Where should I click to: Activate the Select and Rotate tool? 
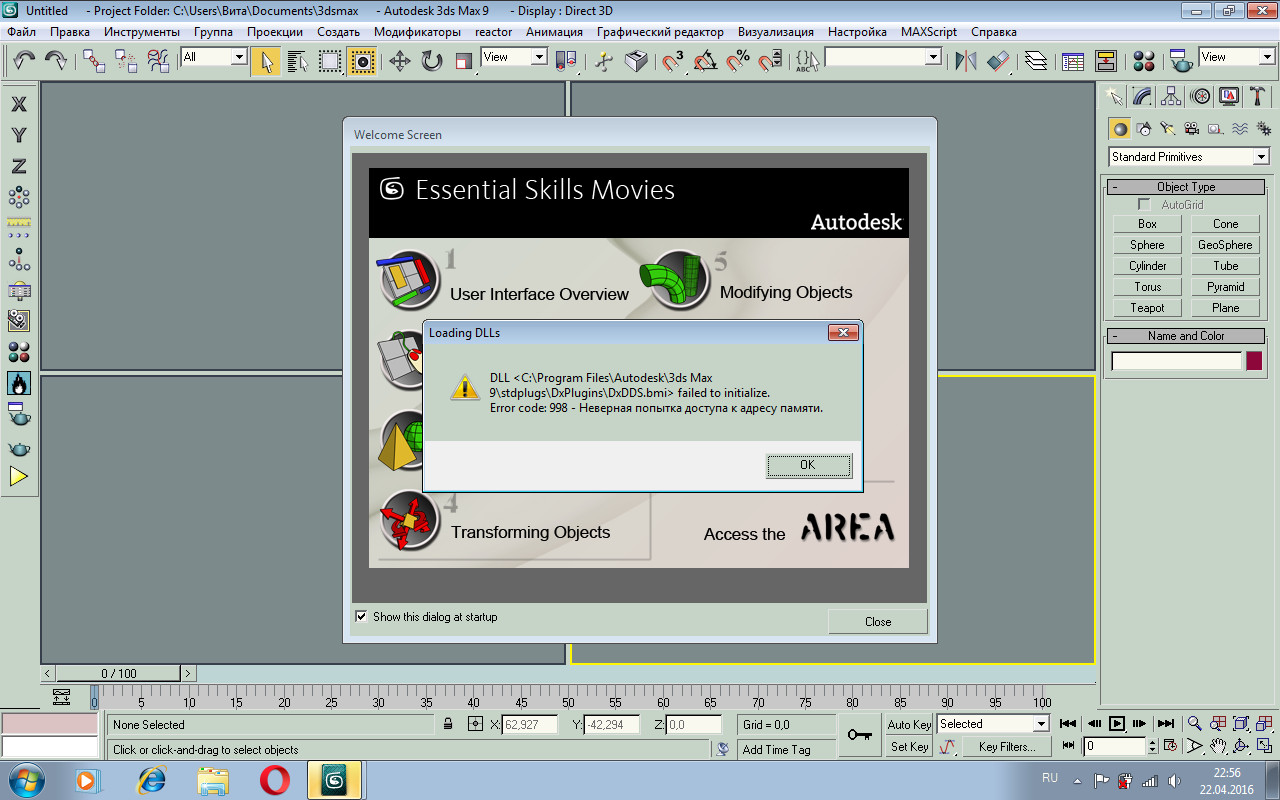pos(432,61)
